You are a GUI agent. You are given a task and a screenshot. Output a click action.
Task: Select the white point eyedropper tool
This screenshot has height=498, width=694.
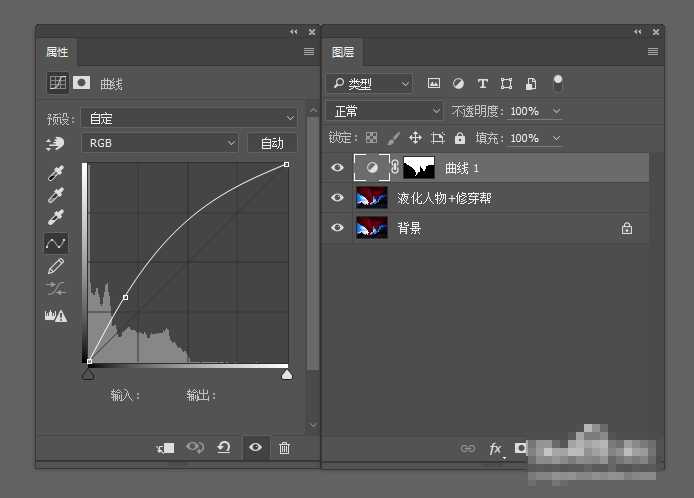[x=56, y=217]
